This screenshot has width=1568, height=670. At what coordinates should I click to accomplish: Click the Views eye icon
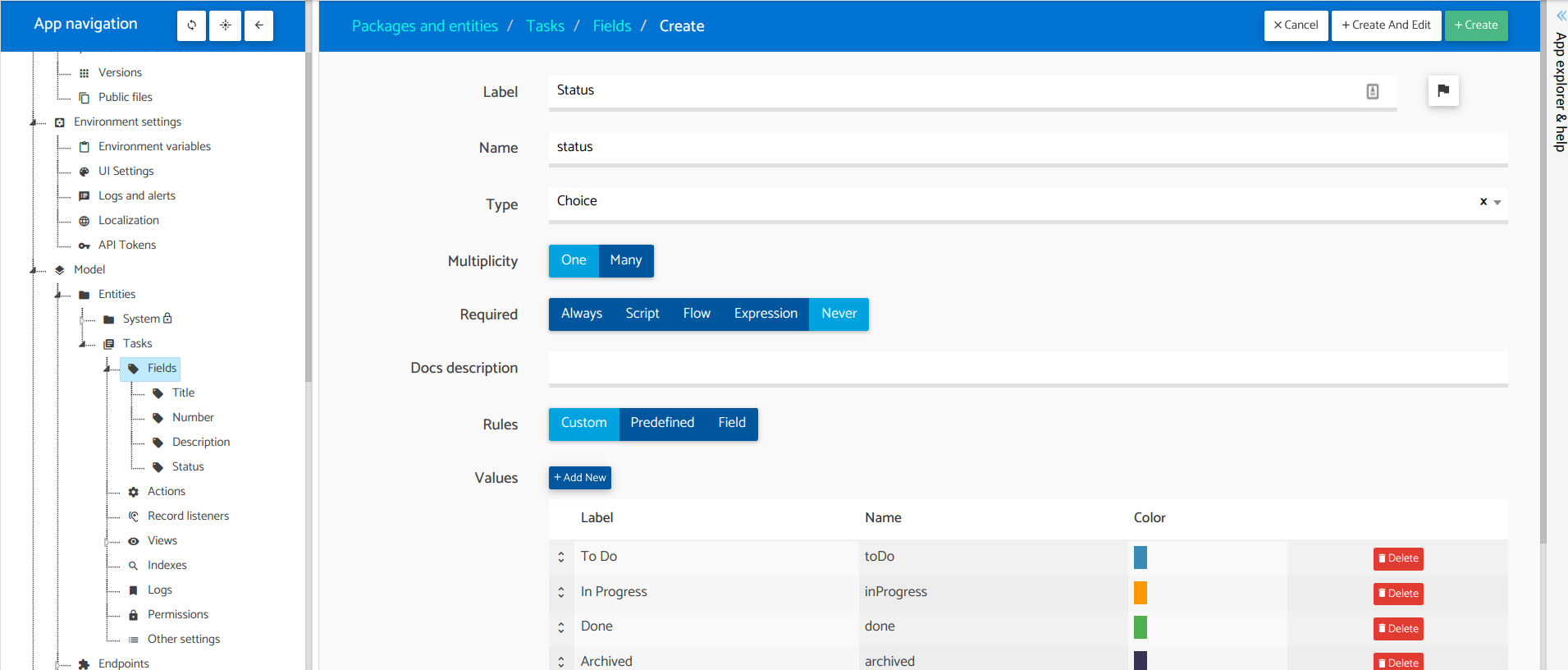[x=133, y=541]
